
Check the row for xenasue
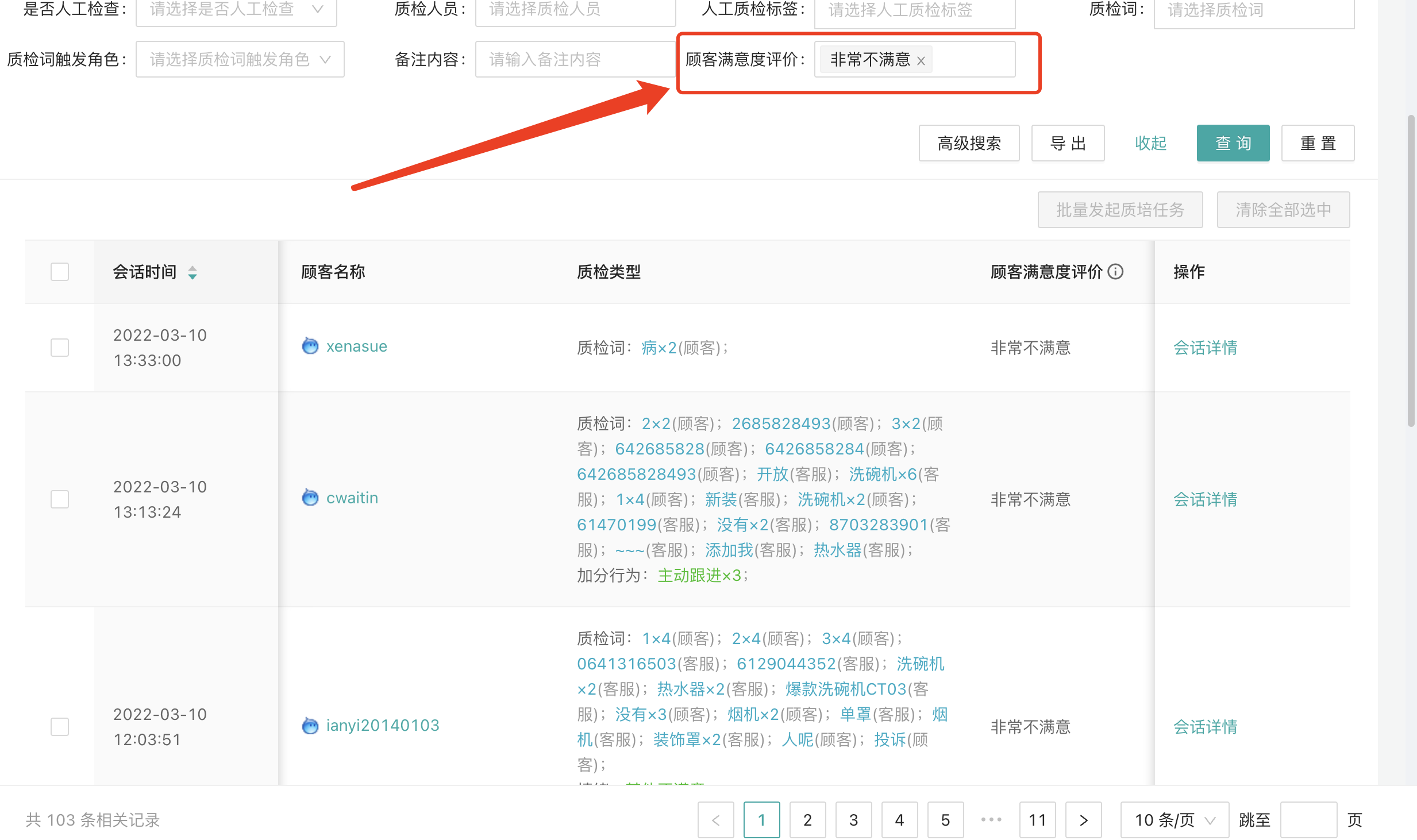click(x=60, y=348)
